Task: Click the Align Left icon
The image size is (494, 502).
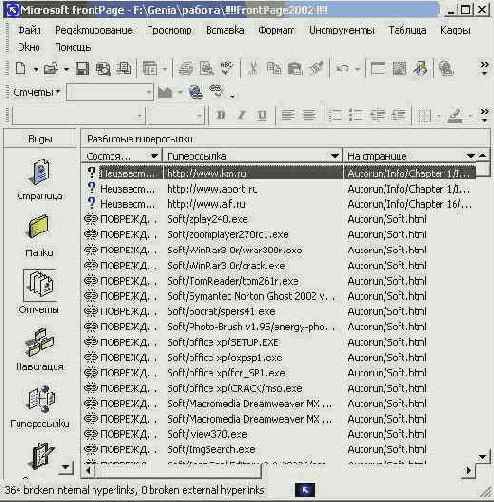Action: coord(288,115)
